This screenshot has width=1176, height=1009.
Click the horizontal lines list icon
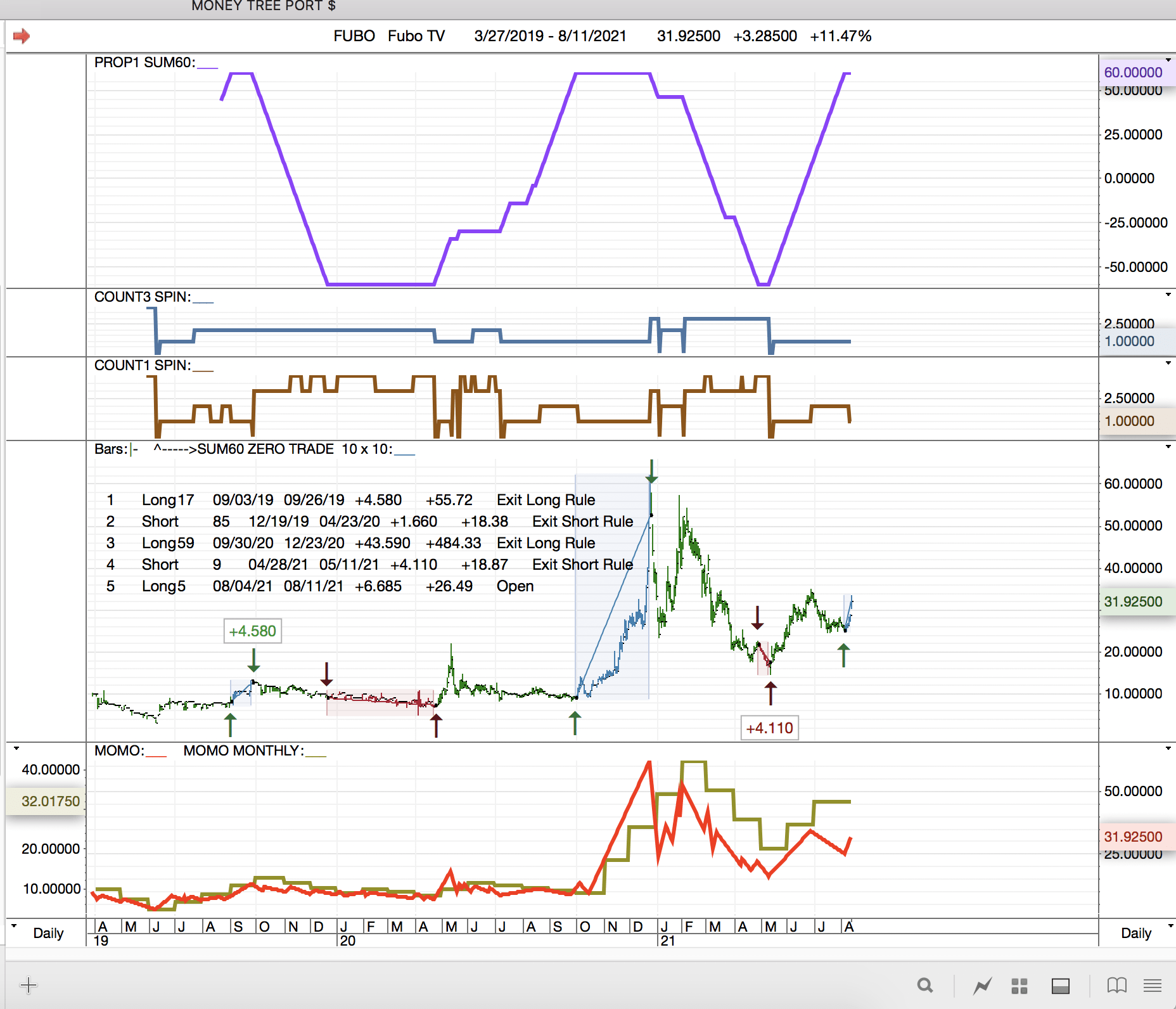[x=1153, y=986]
